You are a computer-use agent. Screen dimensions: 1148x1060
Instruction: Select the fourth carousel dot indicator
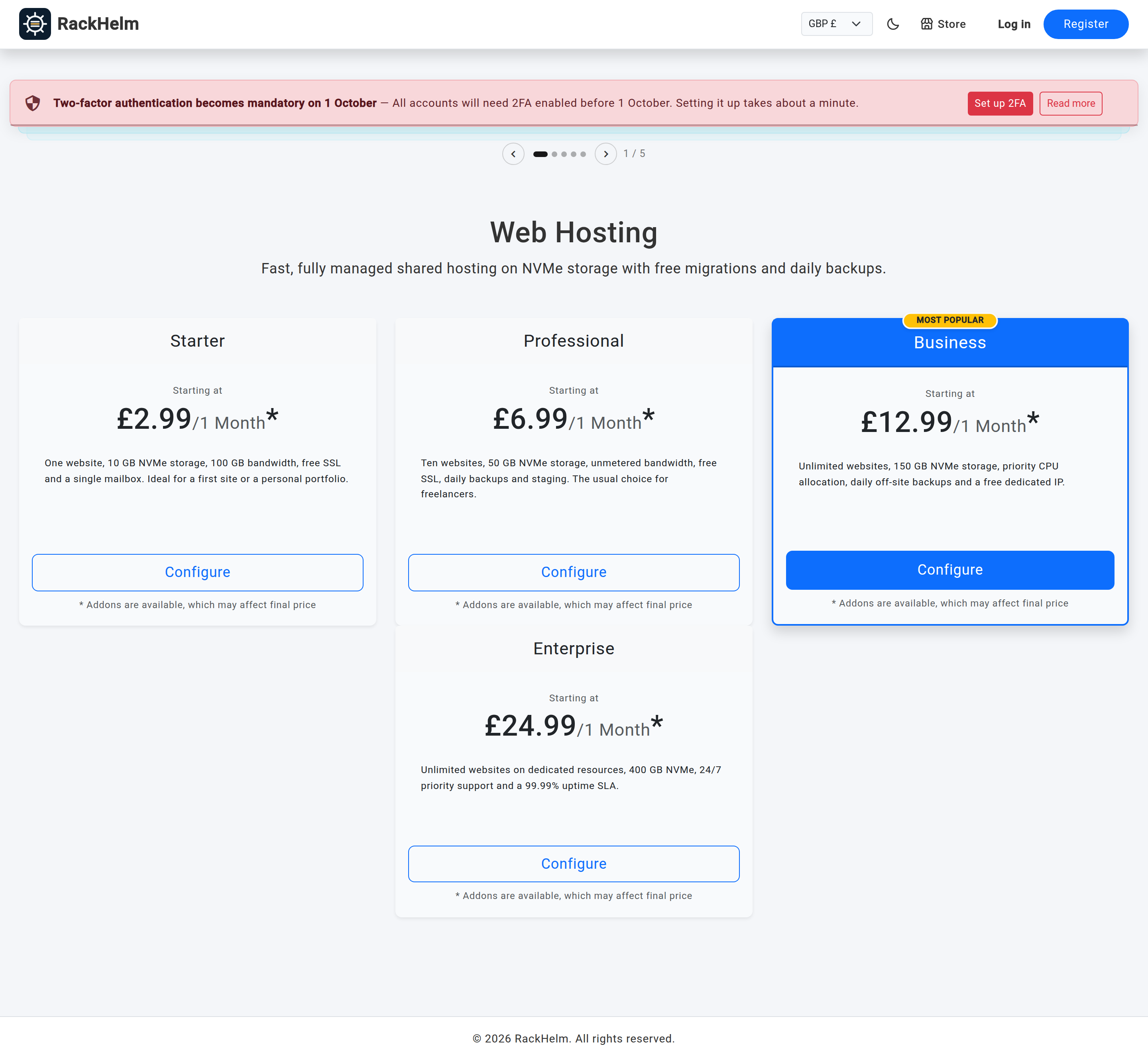(574, 154)
